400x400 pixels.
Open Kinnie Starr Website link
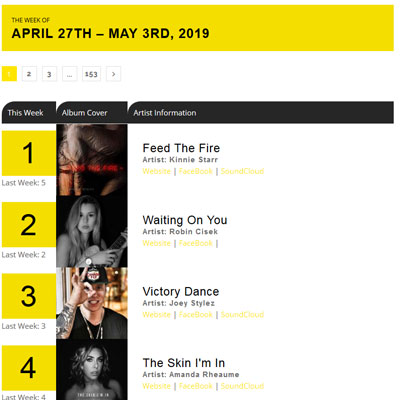pos(156,171)
